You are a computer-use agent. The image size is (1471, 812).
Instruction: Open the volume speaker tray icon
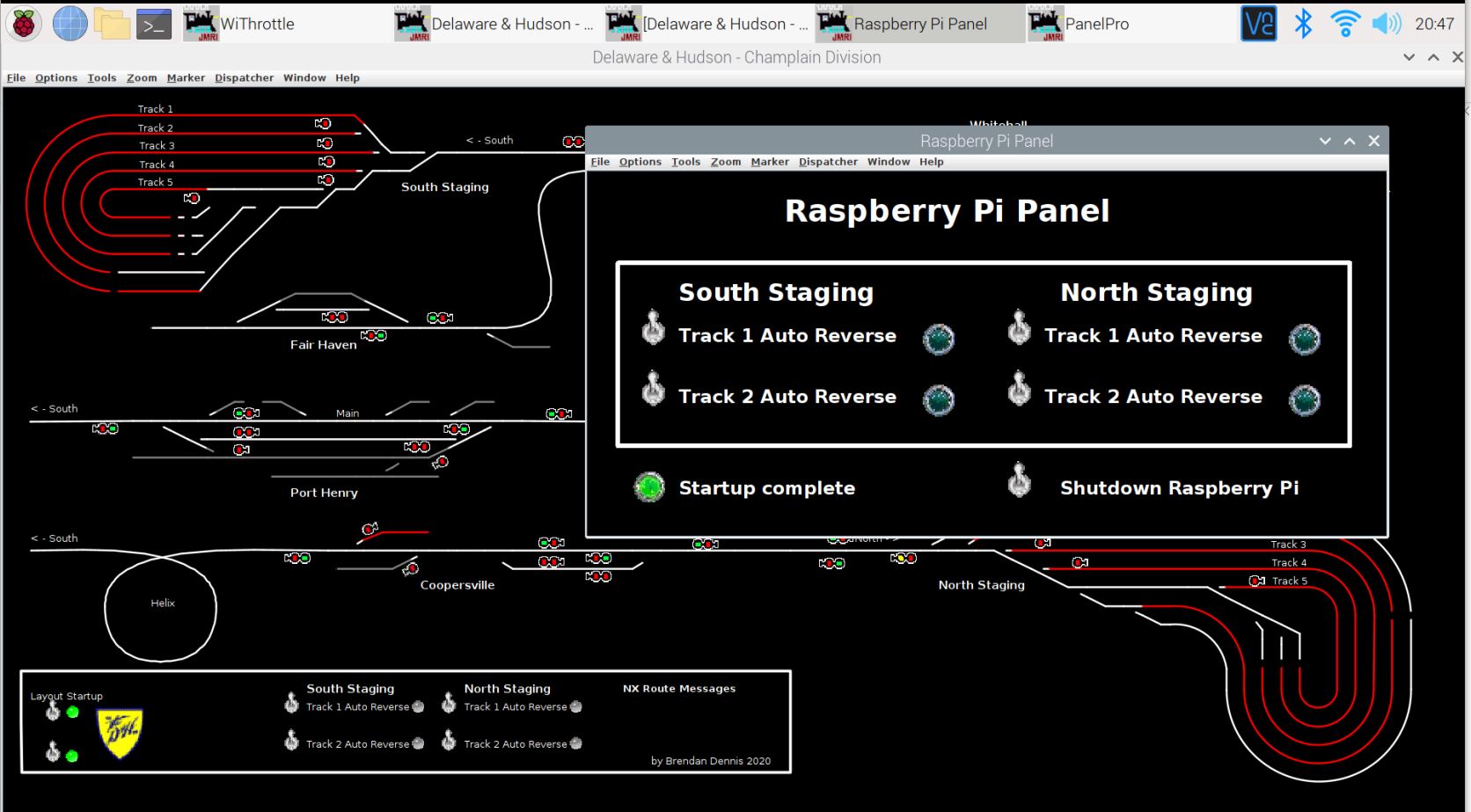[x=1387, y=24]
